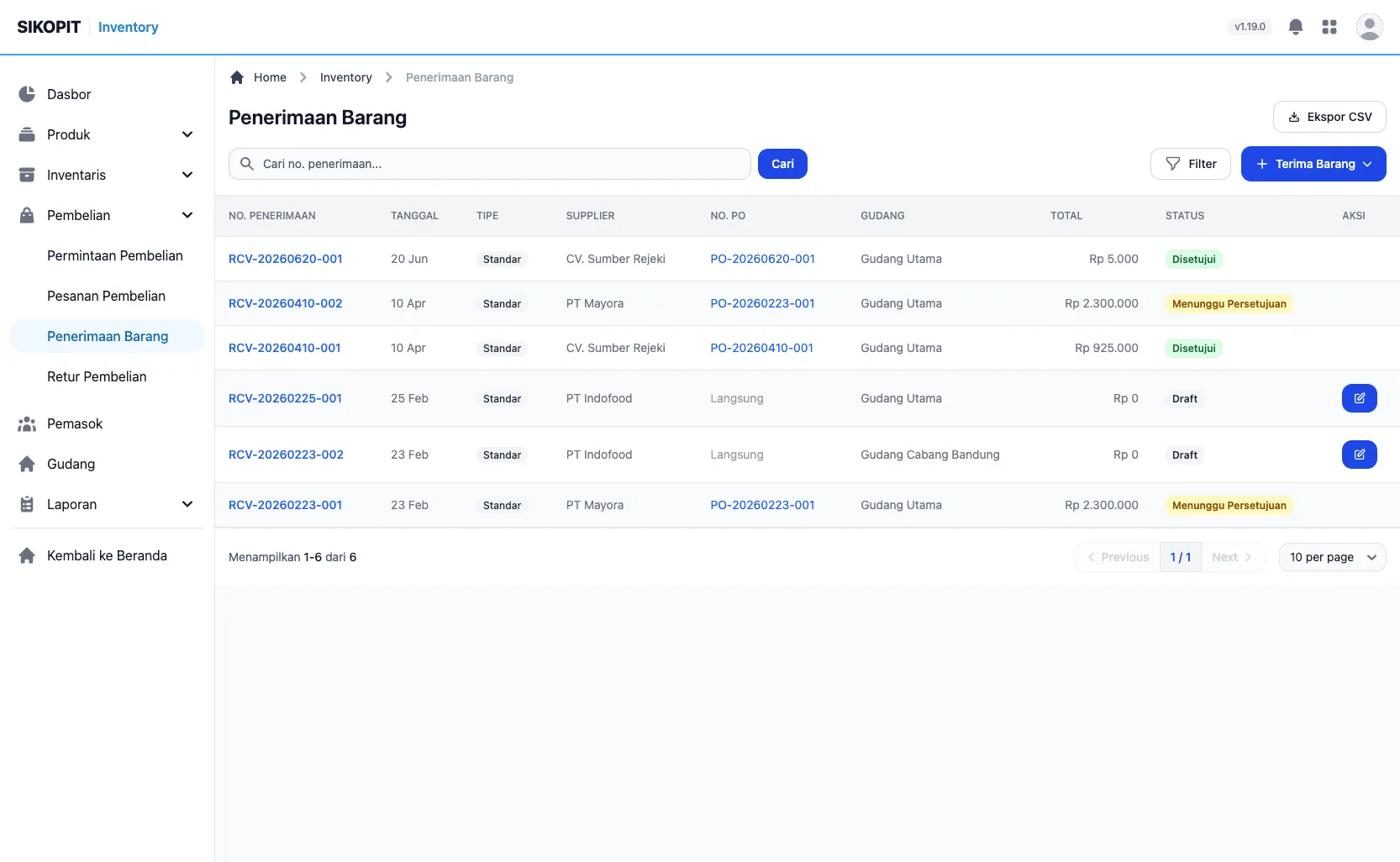Screen dimensions: 1400x862
Task: Open the notifications bell
Action: (x=1296, y=27)
